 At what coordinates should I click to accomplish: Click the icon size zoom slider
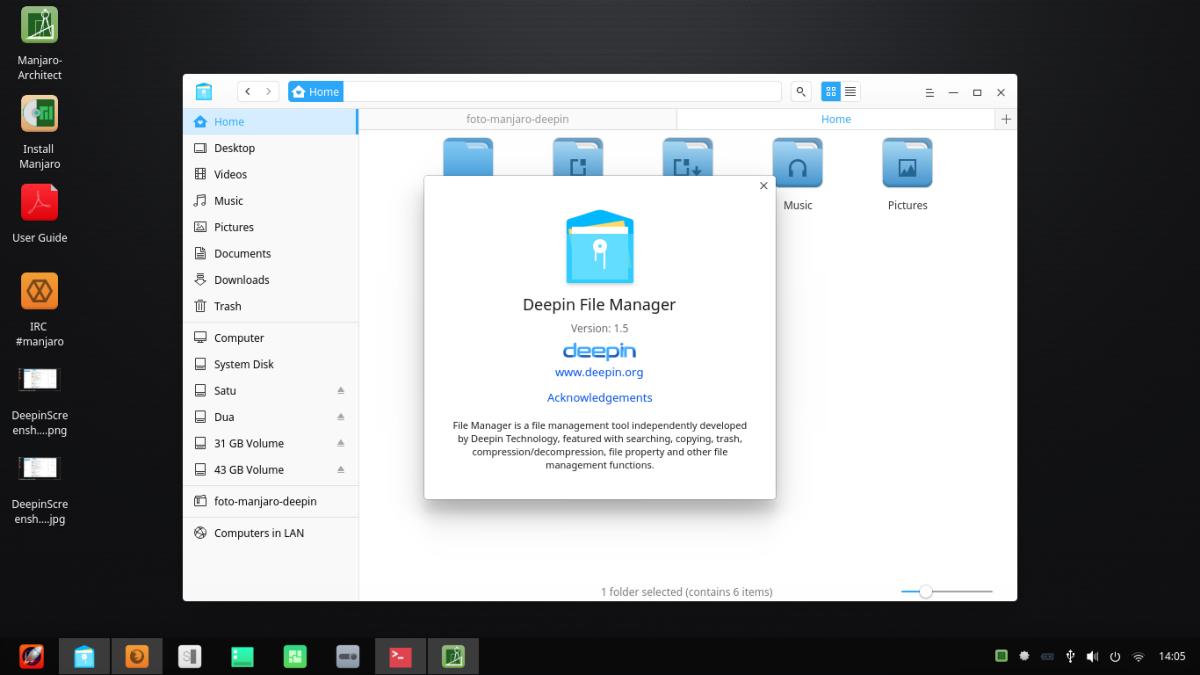click(946, 592)
